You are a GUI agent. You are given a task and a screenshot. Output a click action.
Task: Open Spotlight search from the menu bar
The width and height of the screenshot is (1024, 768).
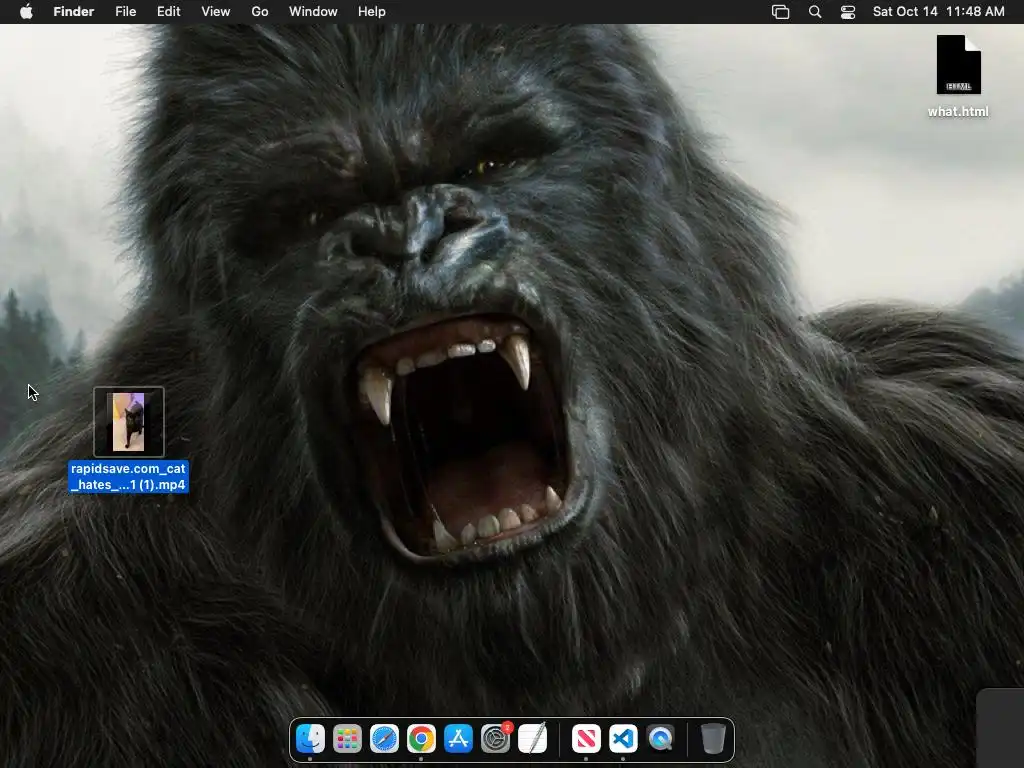coord(815,12)
